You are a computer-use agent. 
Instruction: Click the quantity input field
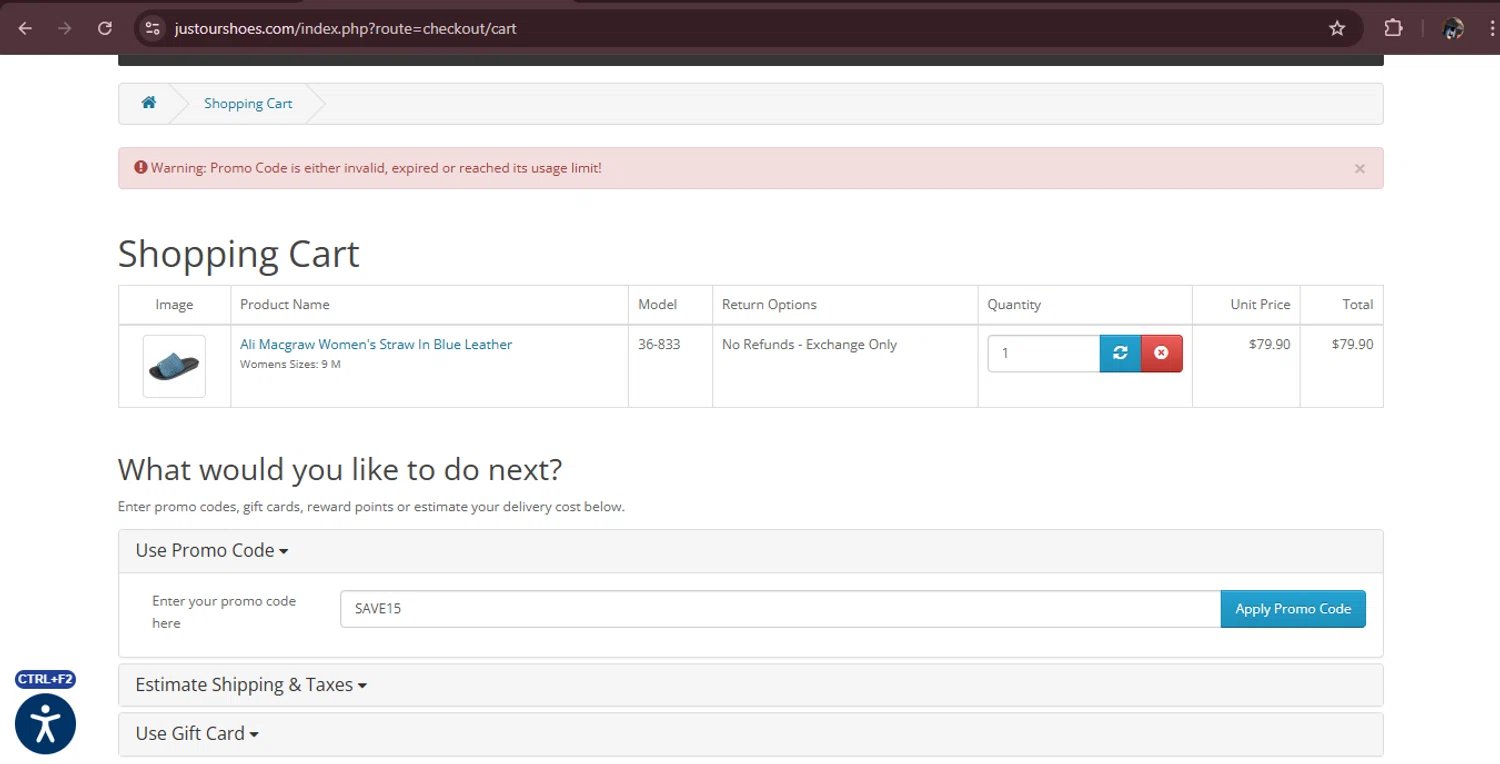(x=1044, y=353)
